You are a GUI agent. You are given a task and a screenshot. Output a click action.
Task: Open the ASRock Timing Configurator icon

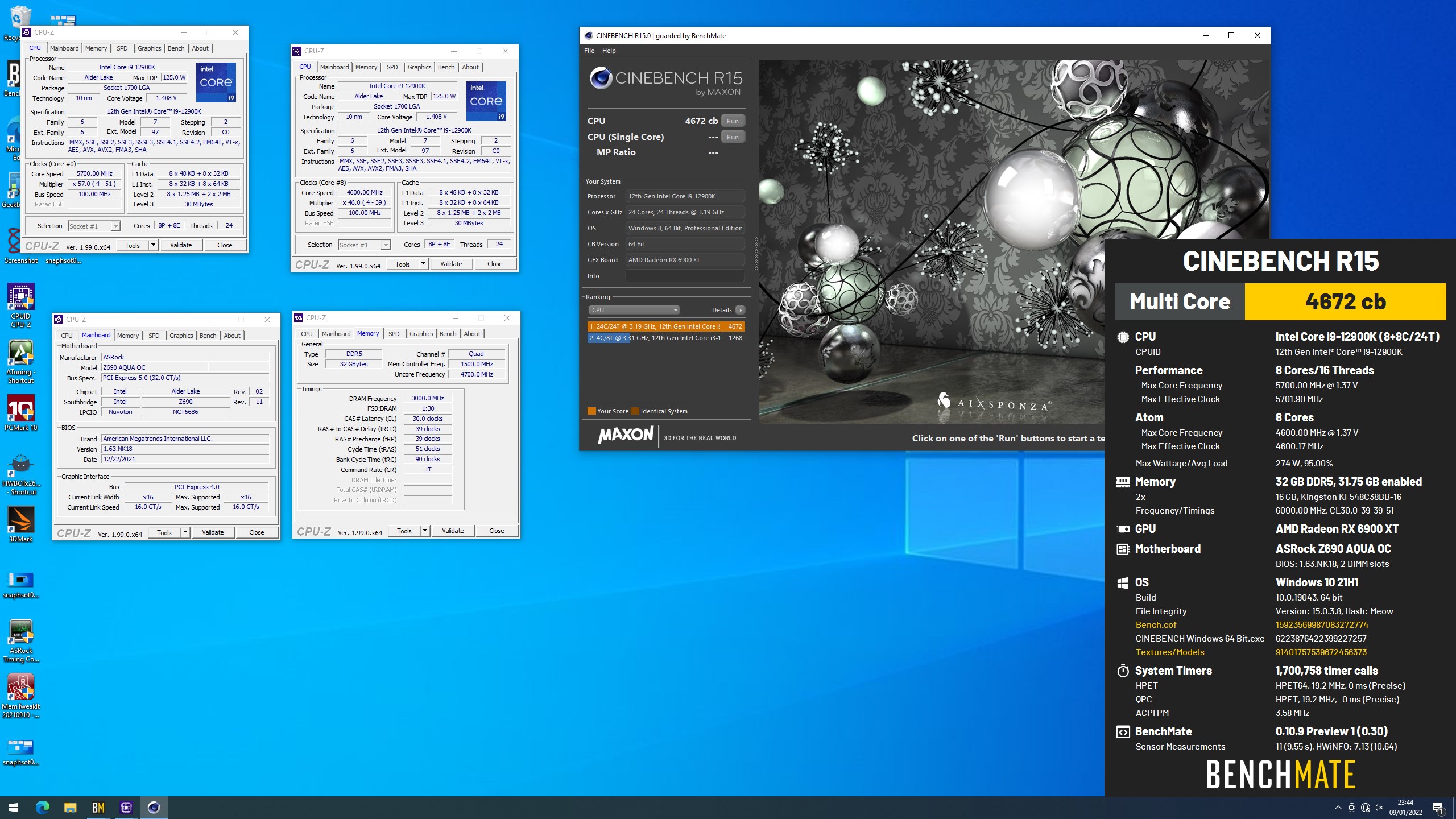coord(21,641)
